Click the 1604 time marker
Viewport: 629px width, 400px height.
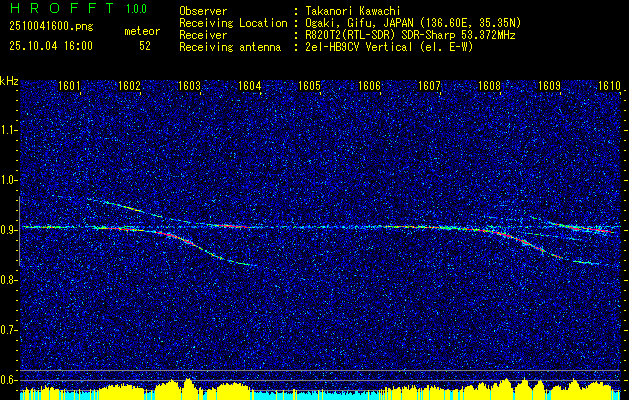tap(250, 86)
